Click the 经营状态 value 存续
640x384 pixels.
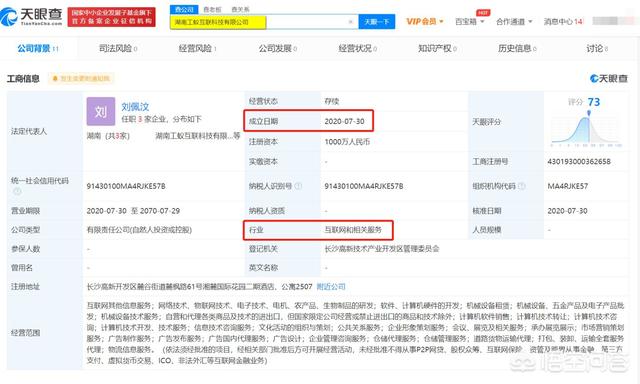pos(331,101)
